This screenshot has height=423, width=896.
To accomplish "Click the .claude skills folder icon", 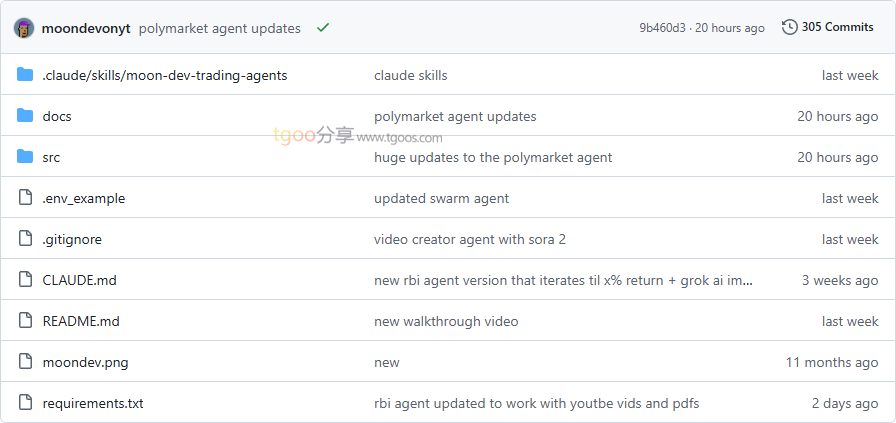I will coord(25,75).
